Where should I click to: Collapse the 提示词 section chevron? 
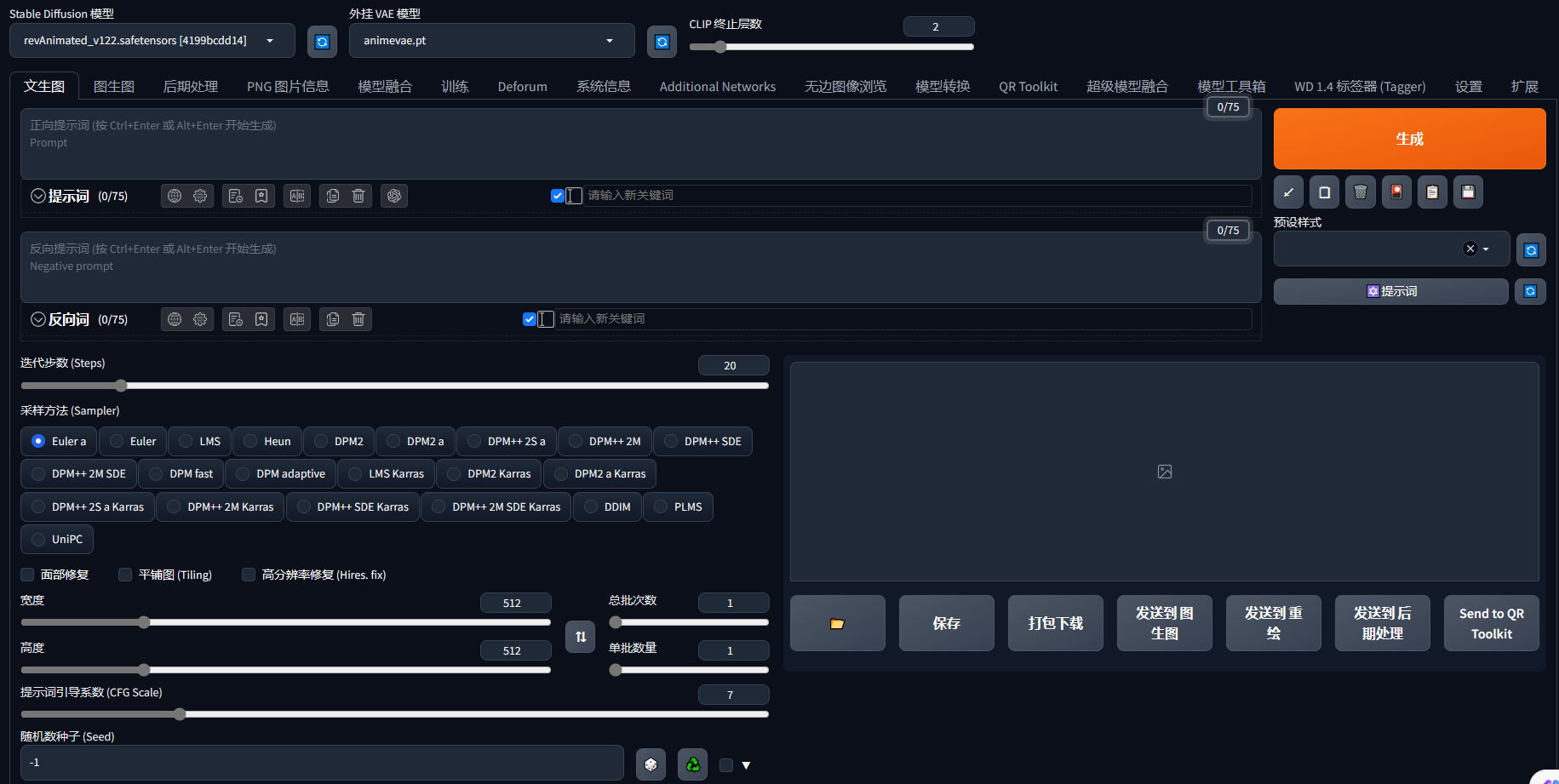[38, 196]
